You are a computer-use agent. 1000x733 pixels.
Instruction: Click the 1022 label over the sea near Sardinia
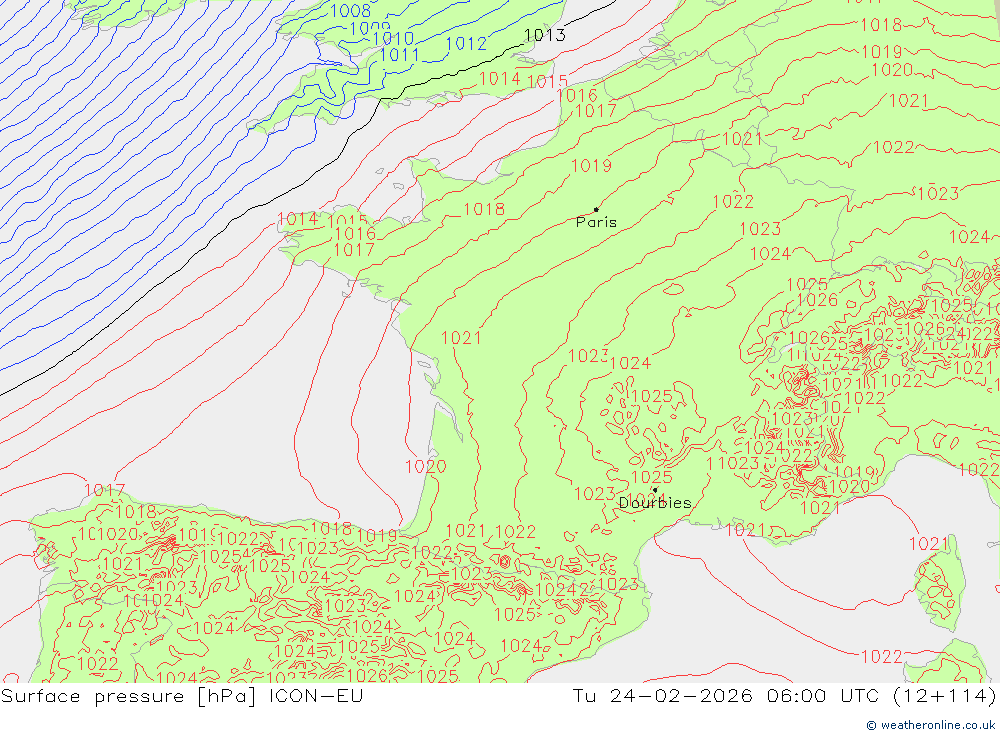(882, 656)
